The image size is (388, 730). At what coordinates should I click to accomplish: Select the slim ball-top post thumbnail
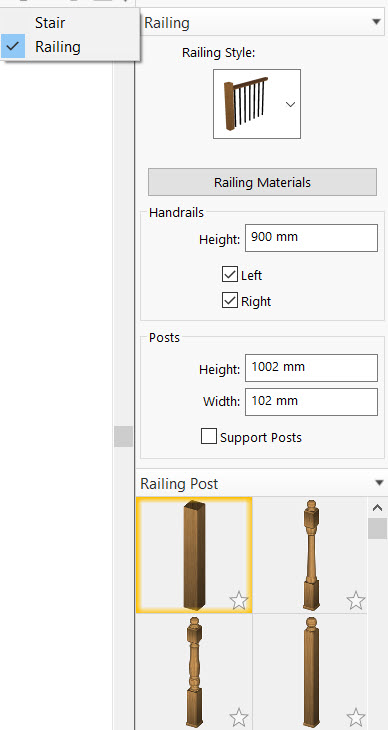[310, 672]
